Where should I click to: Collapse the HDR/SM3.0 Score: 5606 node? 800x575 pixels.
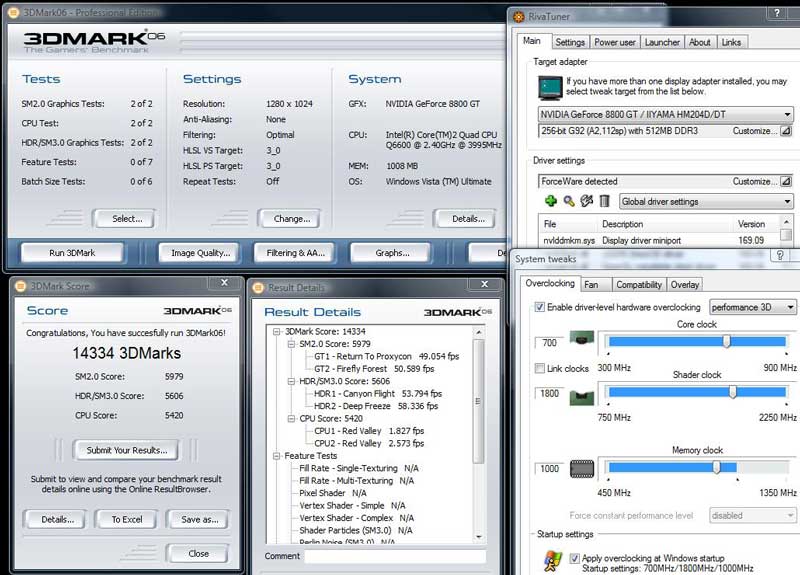coord(291,381)
